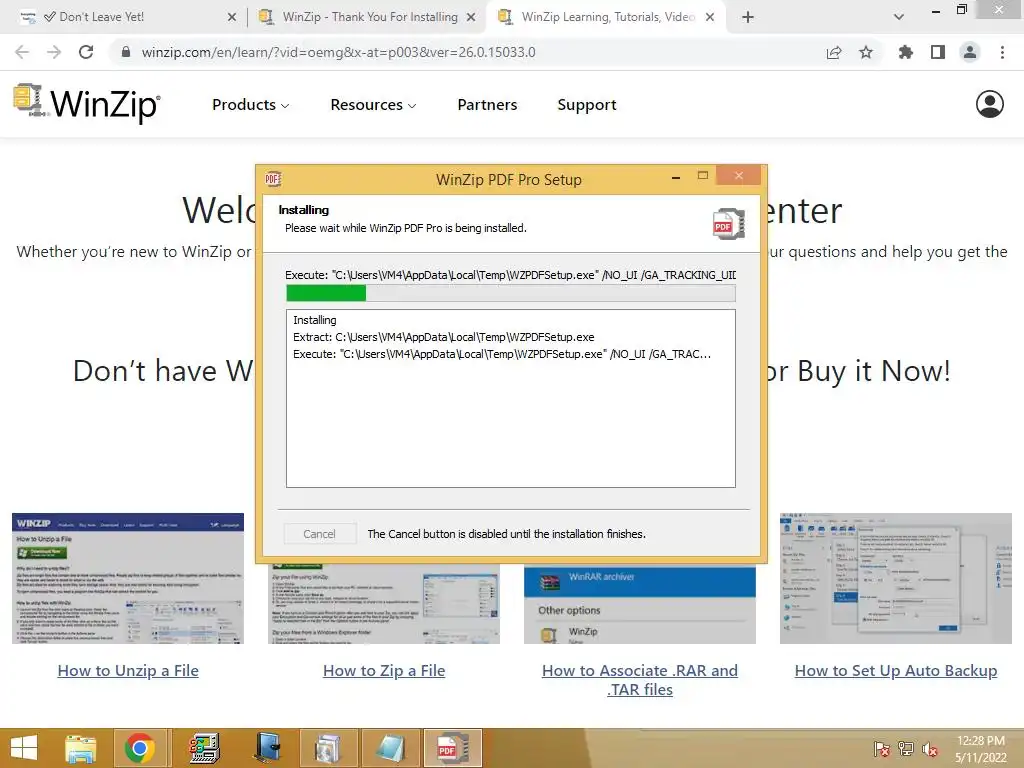This screenshot has height=768, width=1024.
Task: Toggle the Chrome side panel icon
Action: [938, 52]
